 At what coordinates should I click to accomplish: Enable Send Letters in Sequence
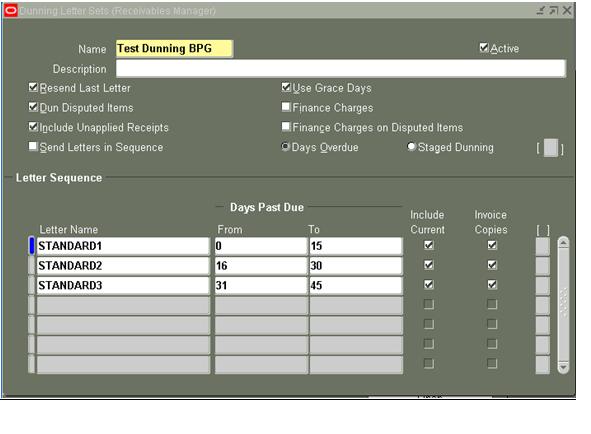[34, 146]
